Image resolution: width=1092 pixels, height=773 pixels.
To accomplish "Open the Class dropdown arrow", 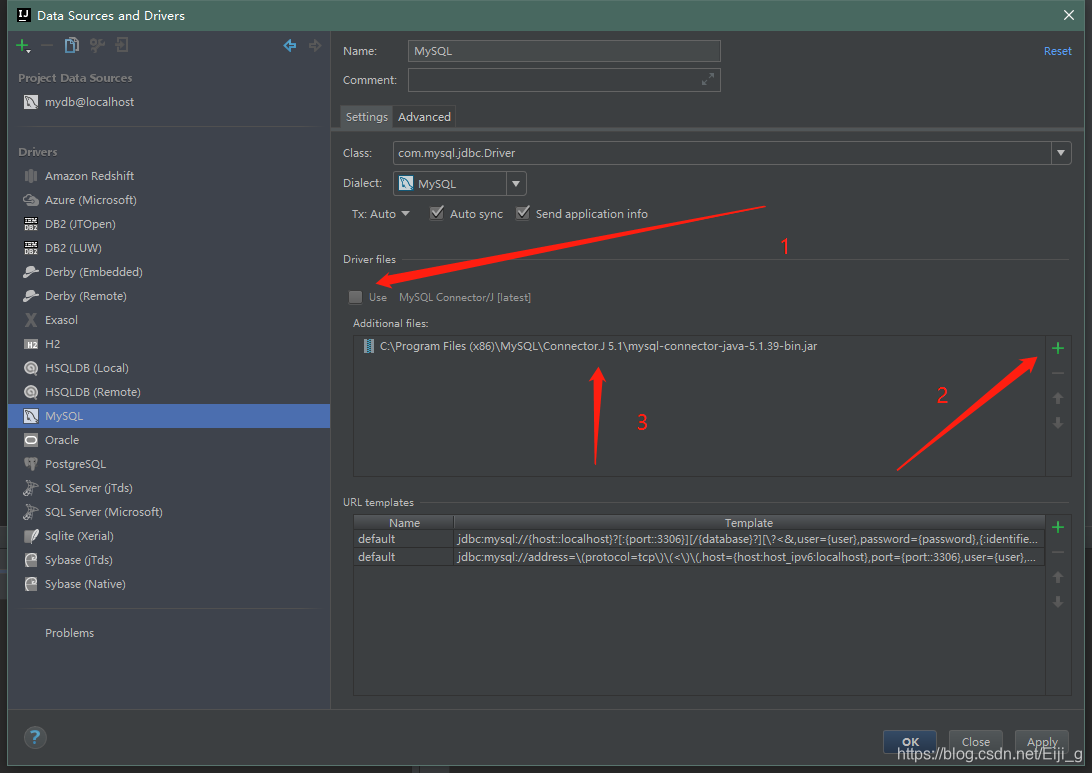I will [x=1061, y=153].
